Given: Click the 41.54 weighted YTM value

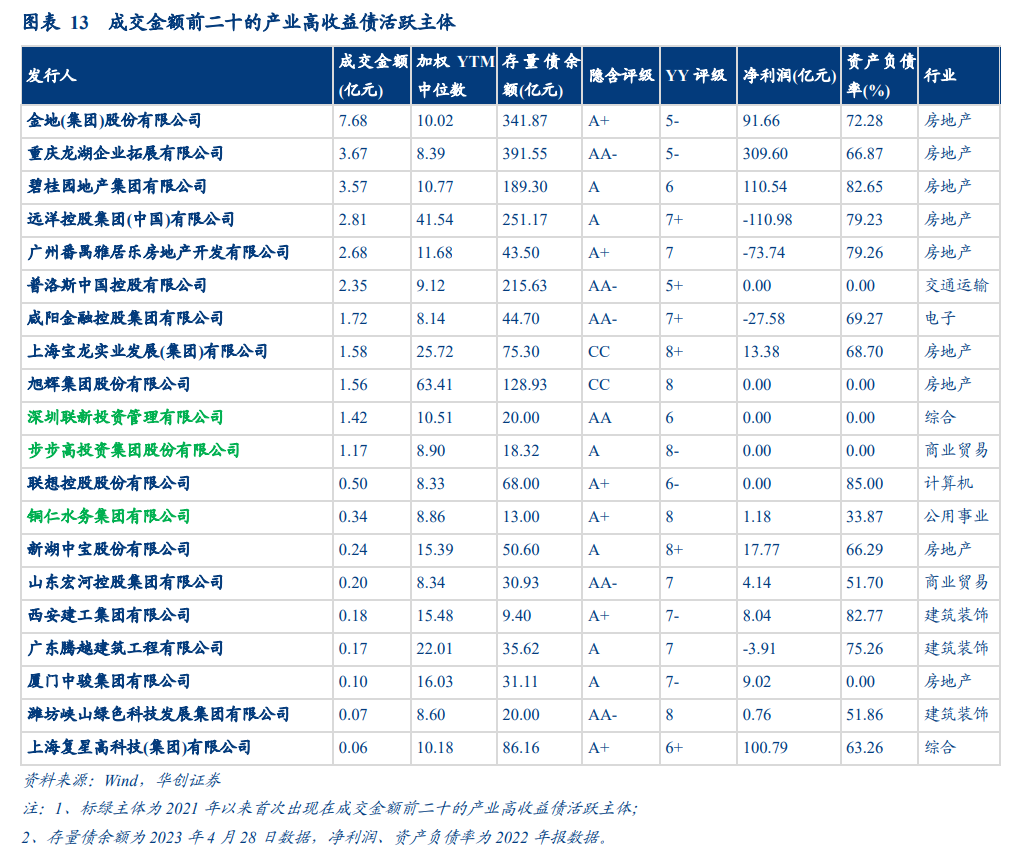Looking at the screenshot, I should (x=435, y=220).
